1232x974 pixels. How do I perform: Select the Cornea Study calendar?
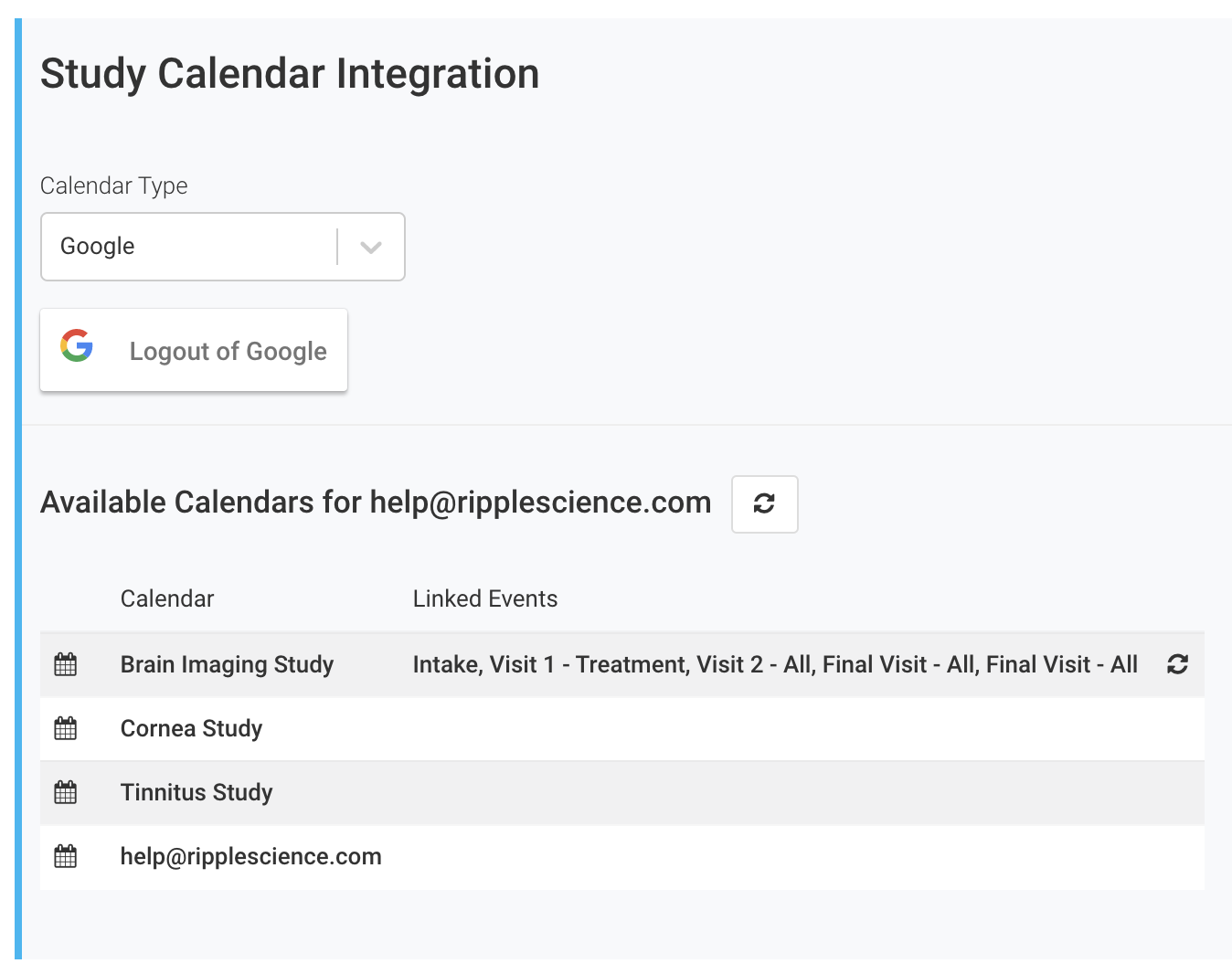[191, 728]
